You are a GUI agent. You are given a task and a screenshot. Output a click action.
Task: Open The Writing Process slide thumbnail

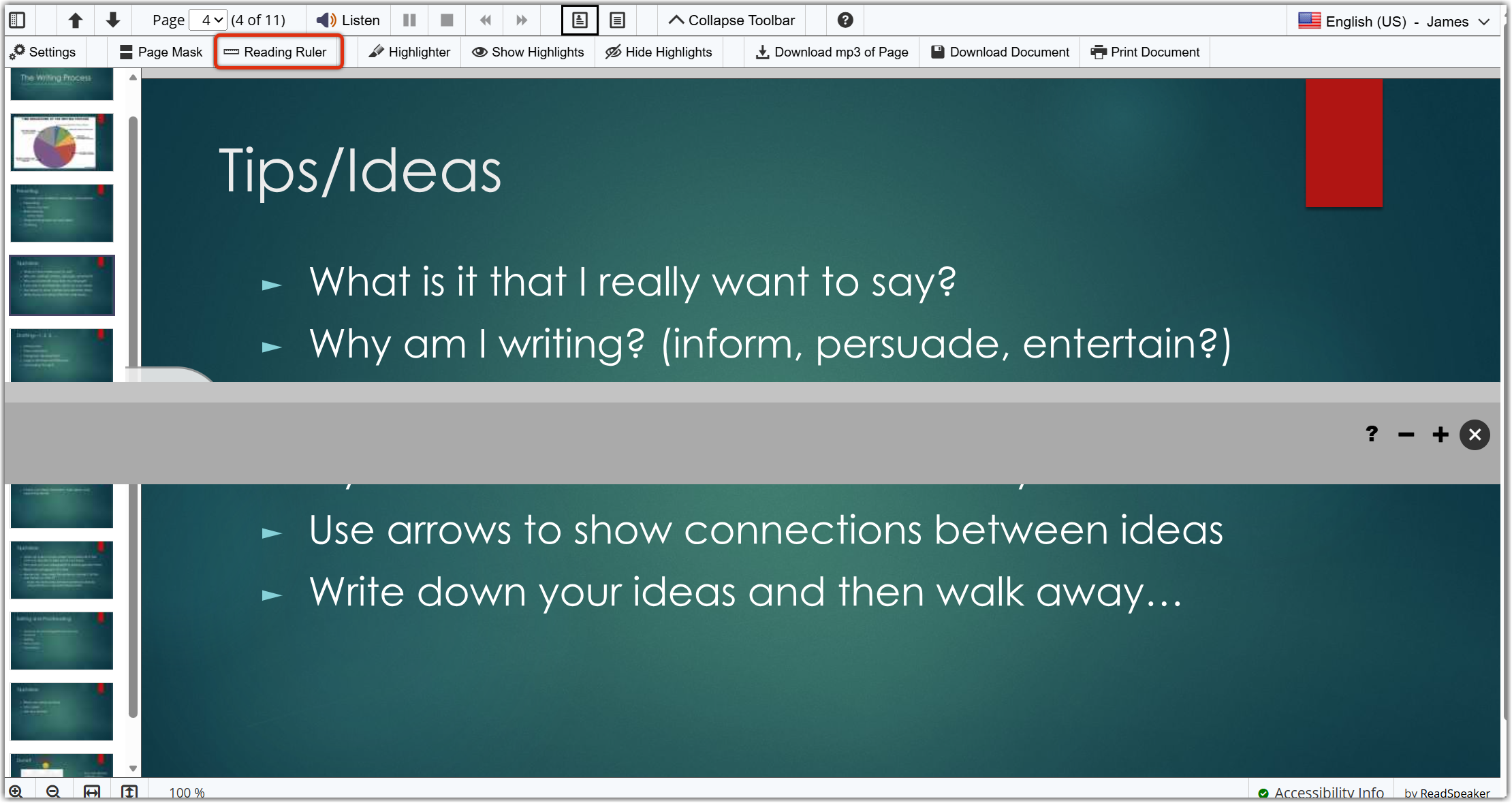coord(62,84)
